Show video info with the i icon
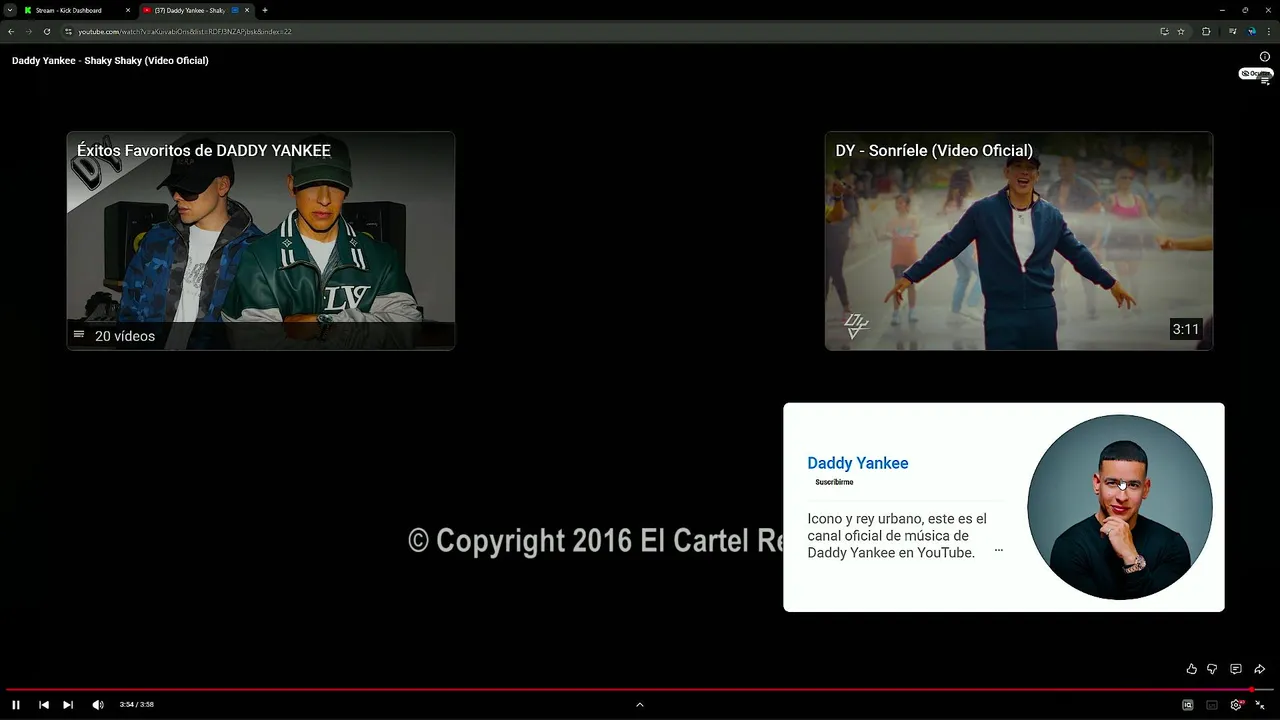This screenshot has height=720, width=1280. click(1265, 57)
